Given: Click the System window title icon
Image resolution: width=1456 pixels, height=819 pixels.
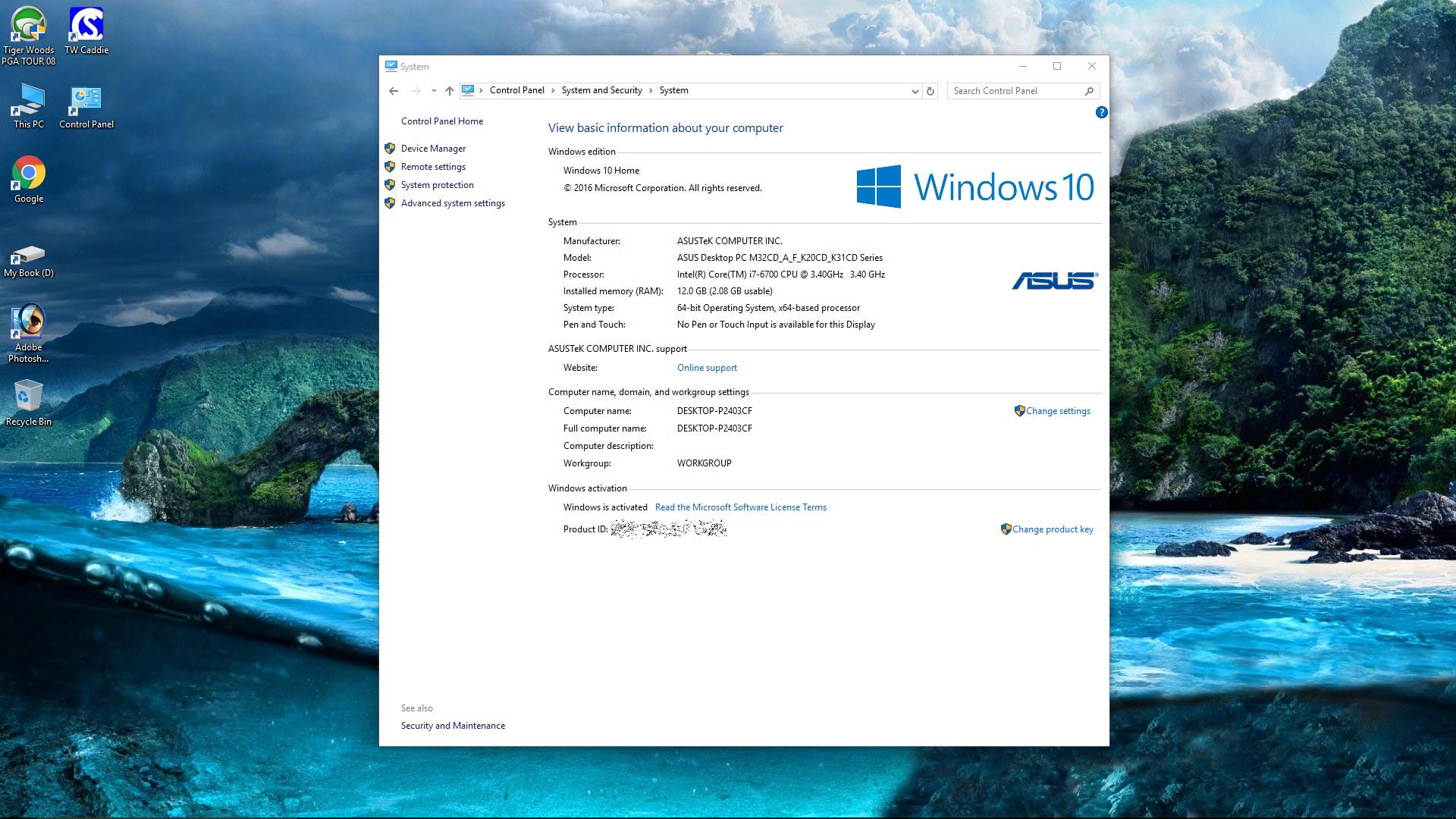Looking at the screenshot, I should (391, 66).
